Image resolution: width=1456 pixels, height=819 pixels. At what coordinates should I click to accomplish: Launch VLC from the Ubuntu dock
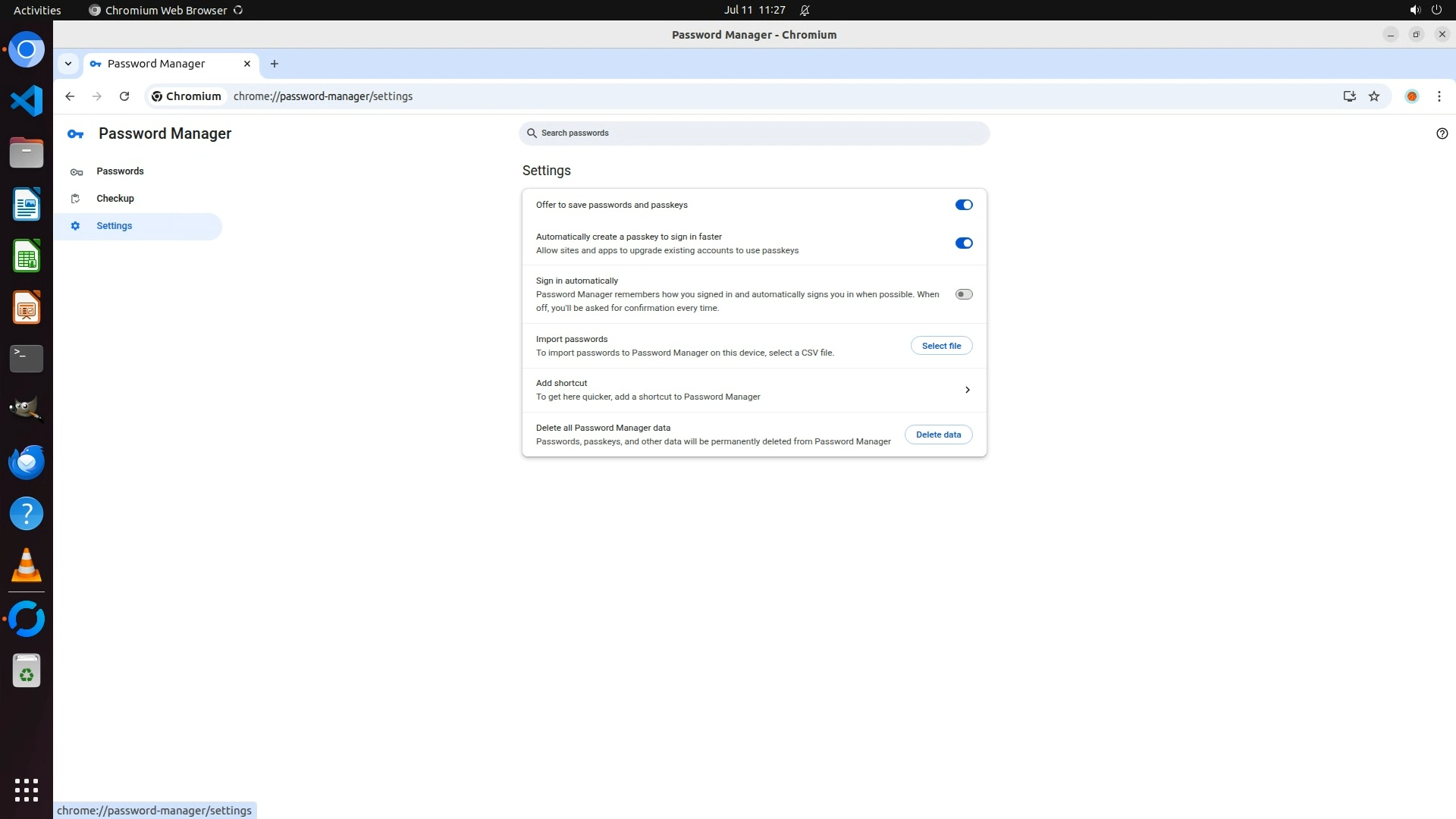pyautogui.click(x=27, y=566)
